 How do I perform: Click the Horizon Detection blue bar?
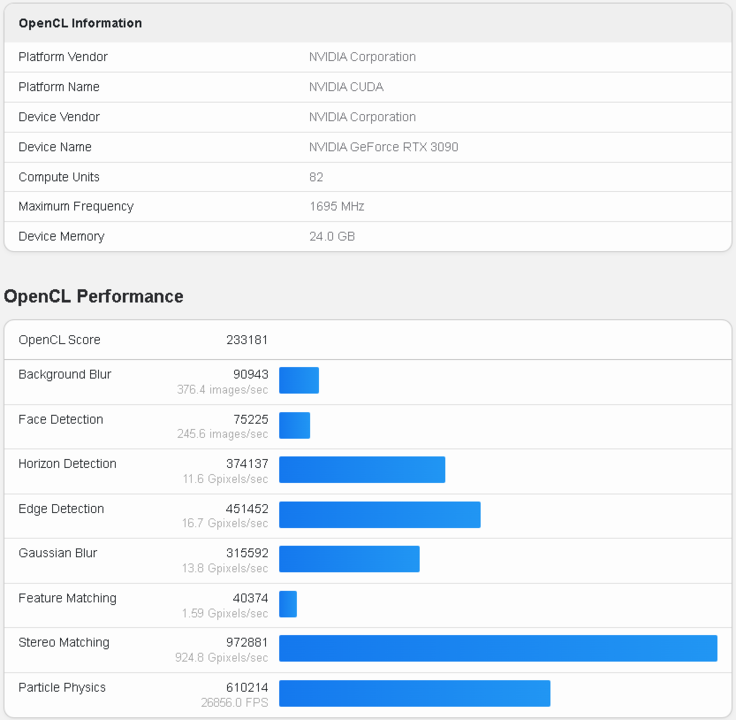[x=362, y=469]
